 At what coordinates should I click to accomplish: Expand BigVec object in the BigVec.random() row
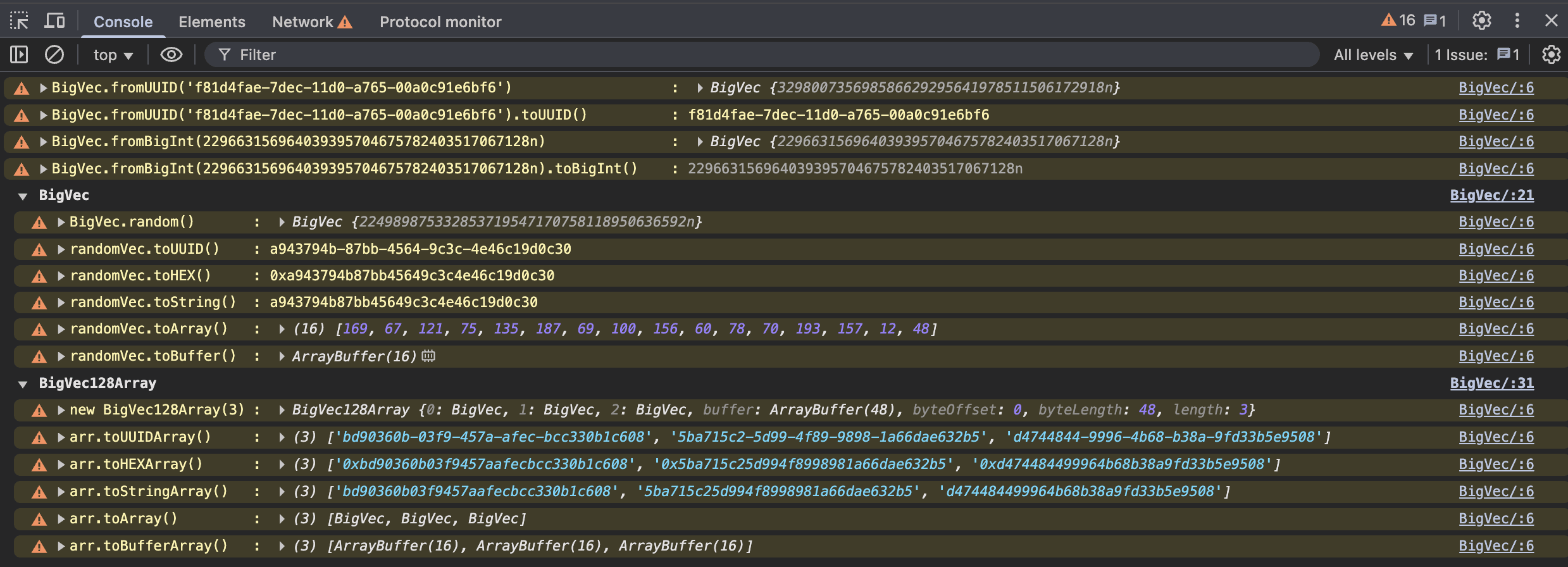(x=282, y=222)
